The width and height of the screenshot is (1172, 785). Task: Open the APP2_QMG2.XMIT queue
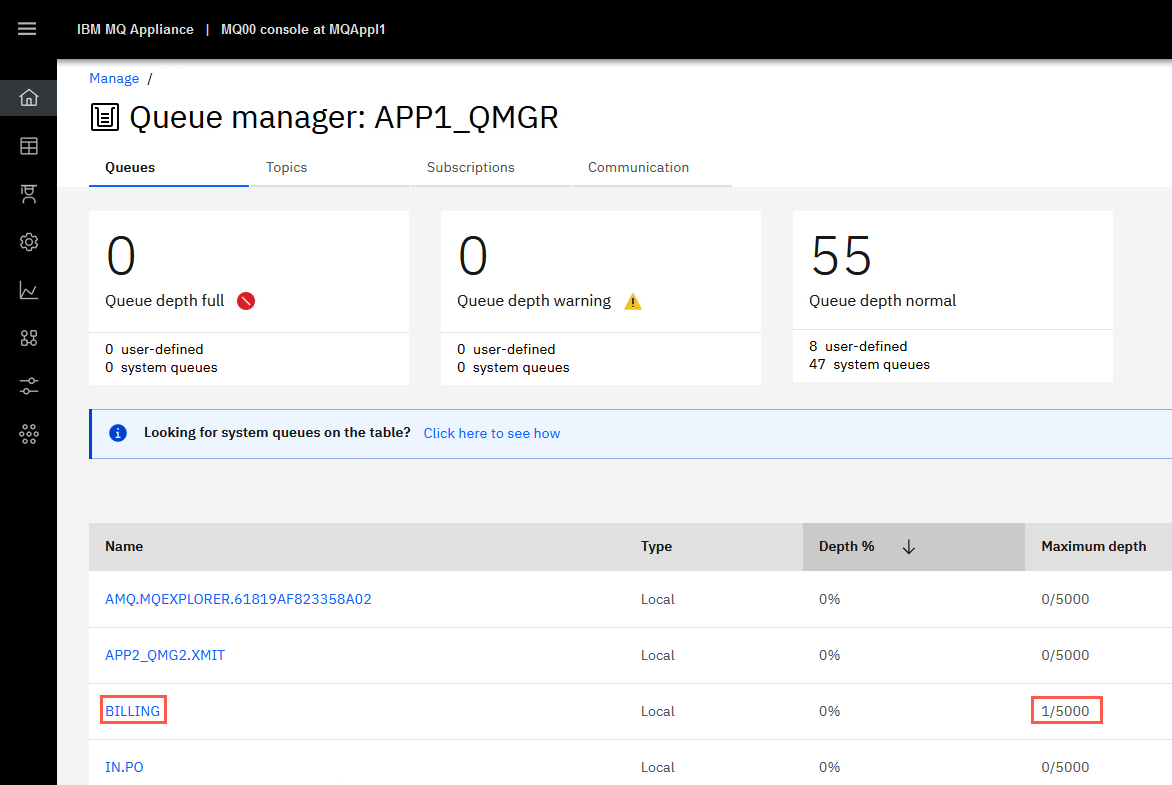point(164,655)
